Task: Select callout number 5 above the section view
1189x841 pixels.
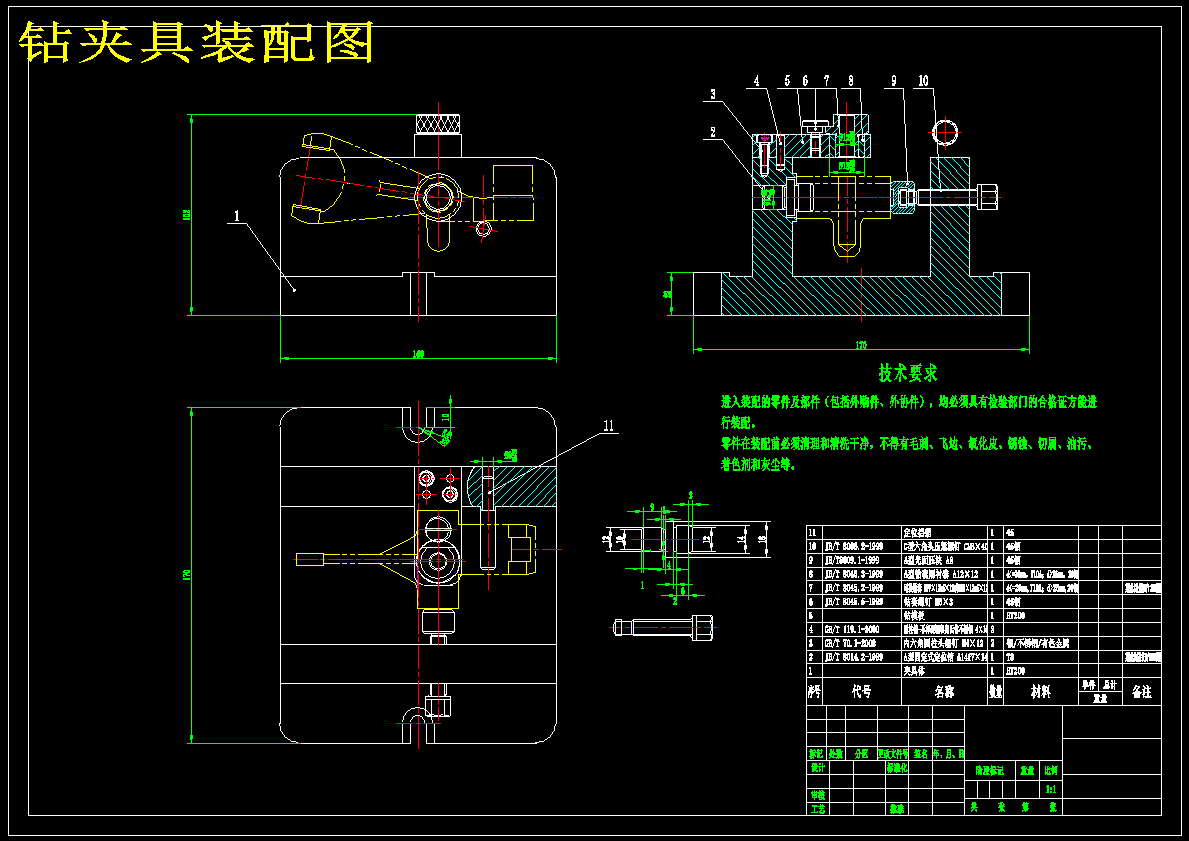Action: (x=787, y=80)
